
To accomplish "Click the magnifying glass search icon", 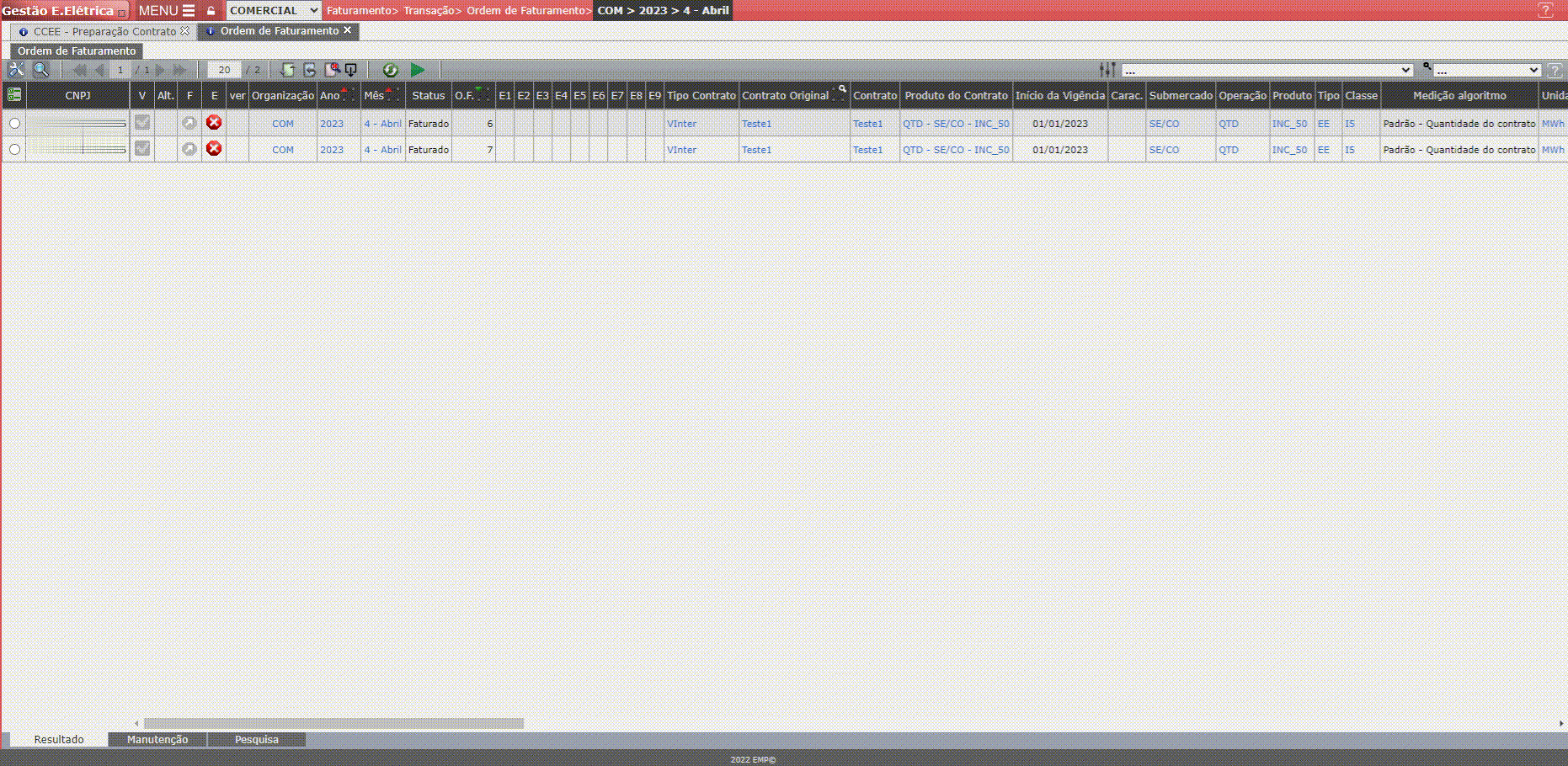I will click(40, 70).
